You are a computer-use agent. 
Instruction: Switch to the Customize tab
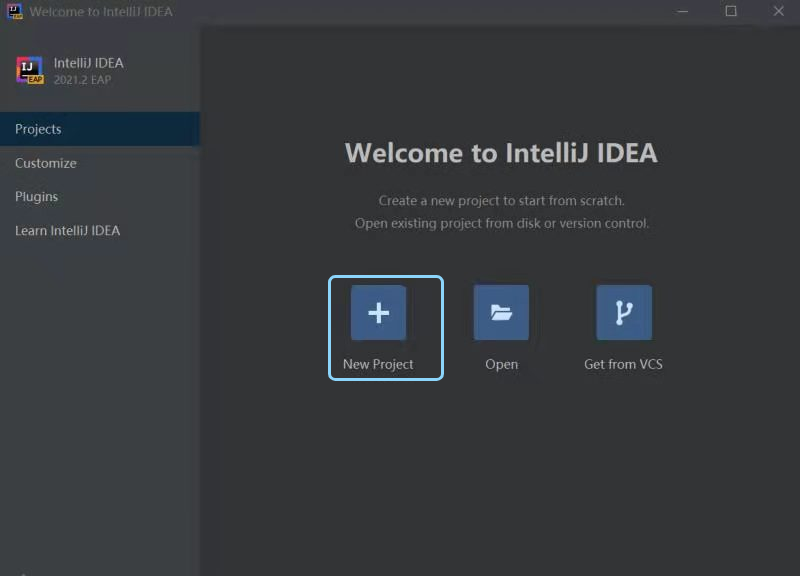[100, 163]
